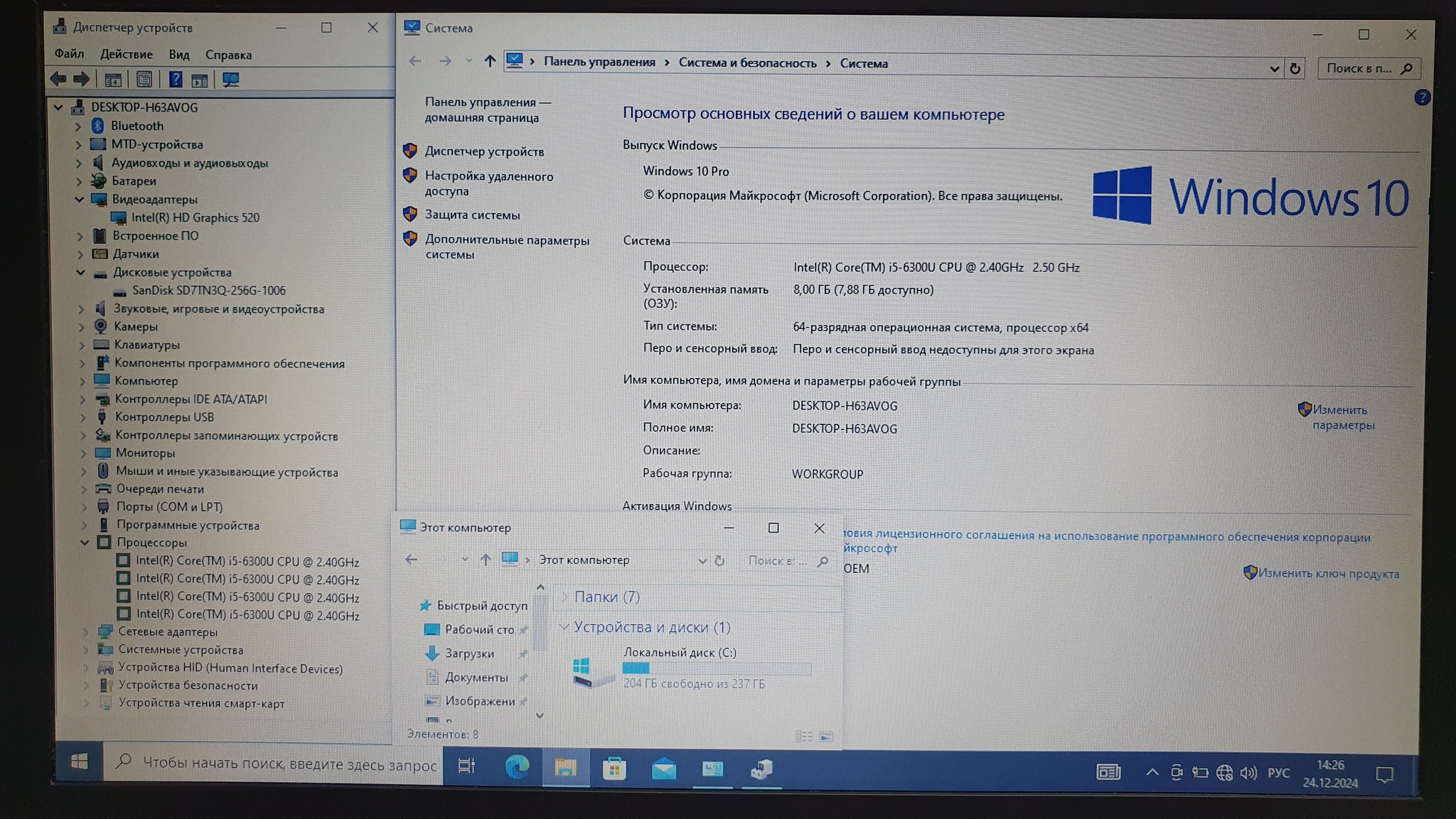Screen dimensions: 1456x819
Task: Click the properties sheet toolbar icon
Action: (x=144, y=80)
